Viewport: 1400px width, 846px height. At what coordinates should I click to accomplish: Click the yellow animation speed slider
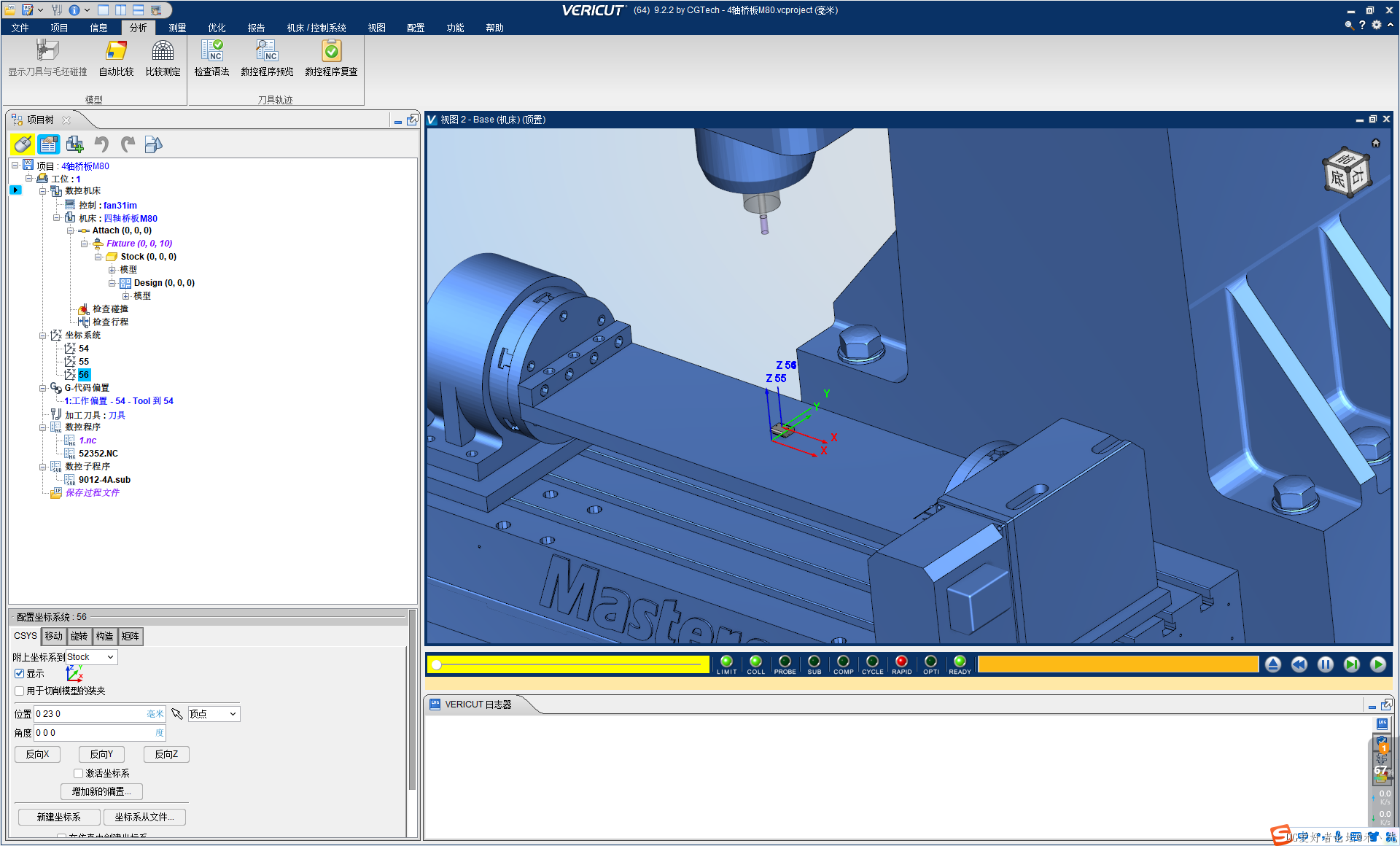click(x=569, y=664)
